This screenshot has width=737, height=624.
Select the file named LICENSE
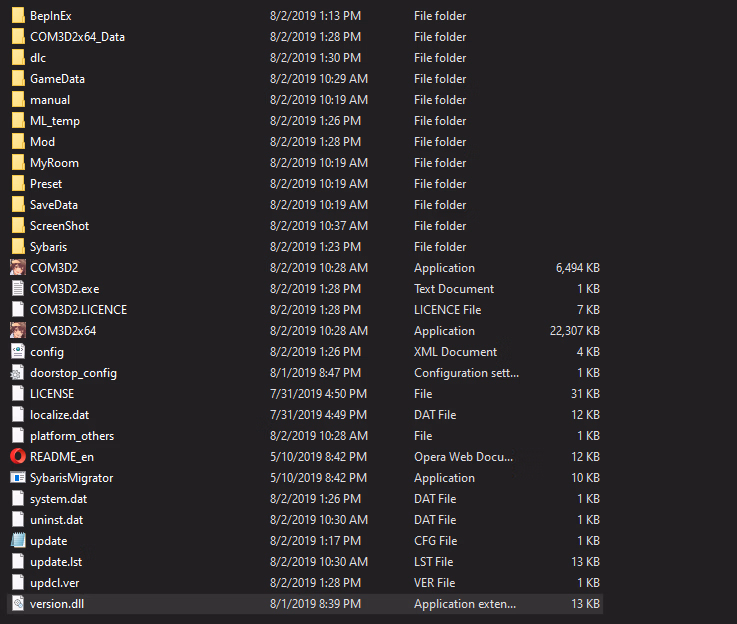pos(52,394)
